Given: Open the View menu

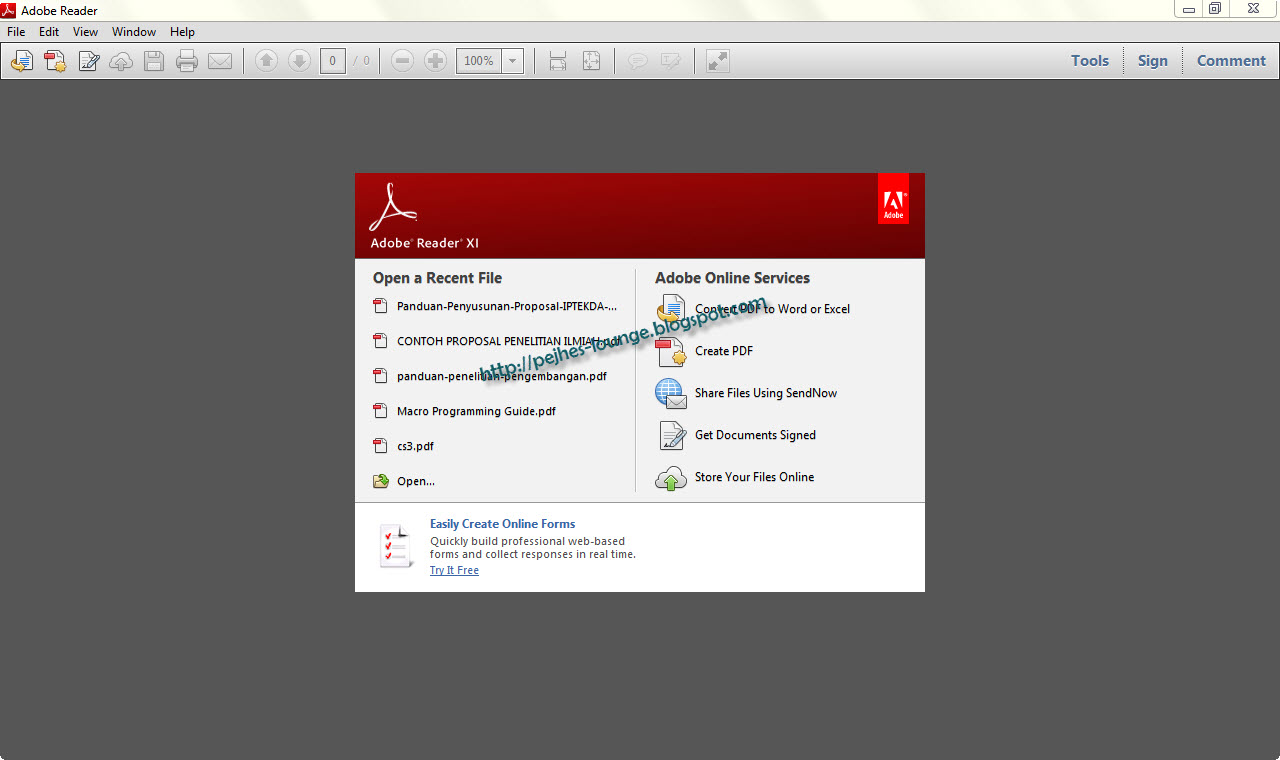Looking at the screenshot, I should (x=86, y=32).
